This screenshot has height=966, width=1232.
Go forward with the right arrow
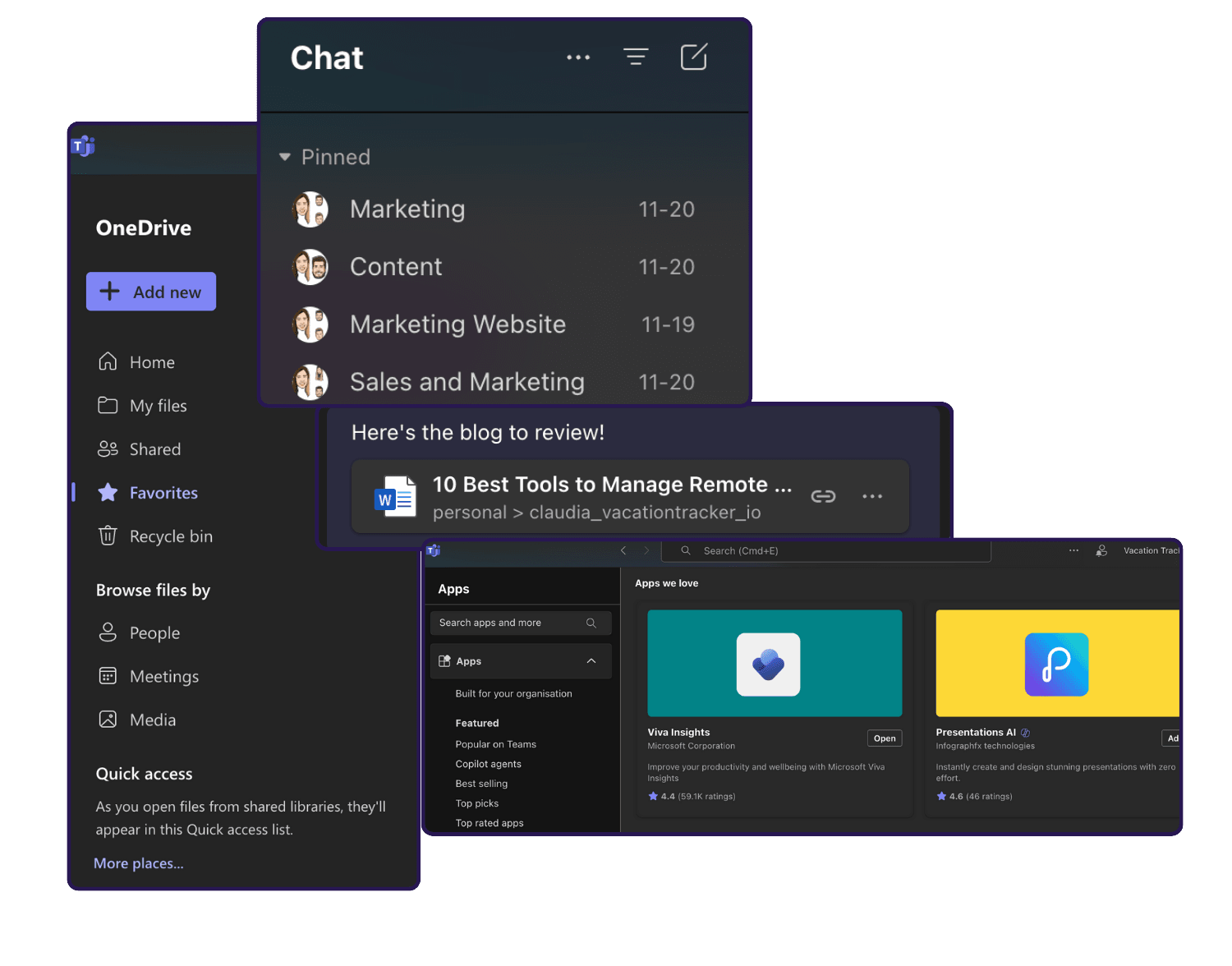(x=646, y=550)
